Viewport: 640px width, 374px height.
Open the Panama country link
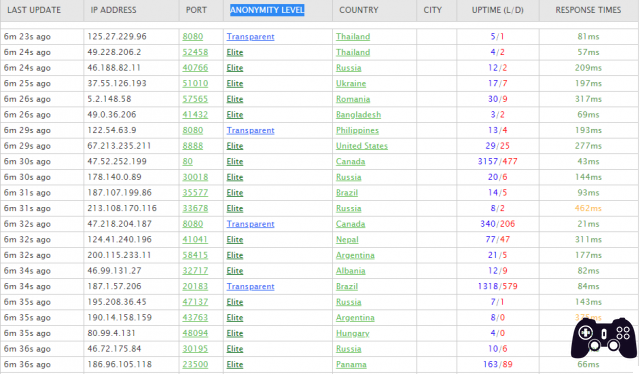tap(351, 364)
